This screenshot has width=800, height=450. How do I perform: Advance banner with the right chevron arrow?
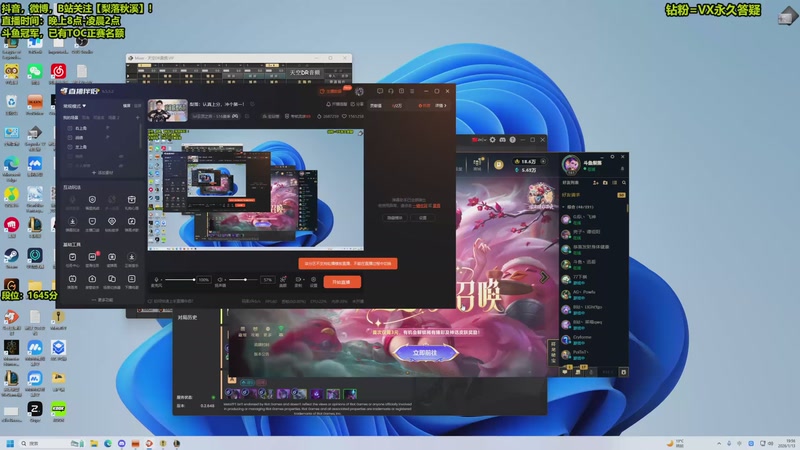(x=544, y=278)
